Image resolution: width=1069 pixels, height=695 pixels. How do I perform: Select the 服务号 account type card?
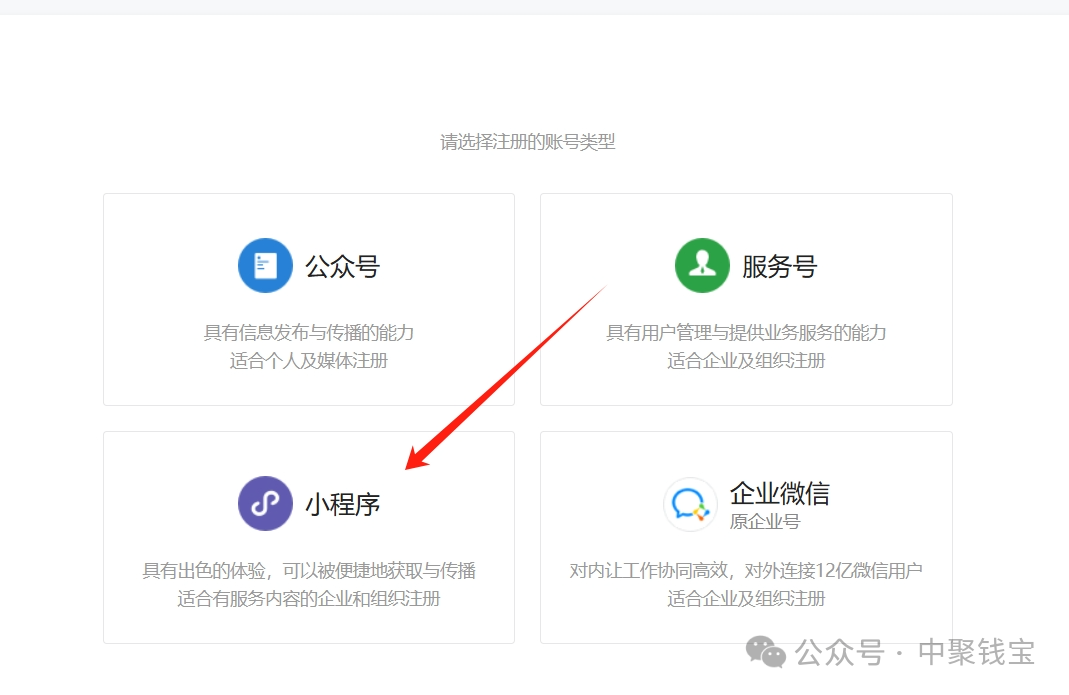[x=746, y=299]
